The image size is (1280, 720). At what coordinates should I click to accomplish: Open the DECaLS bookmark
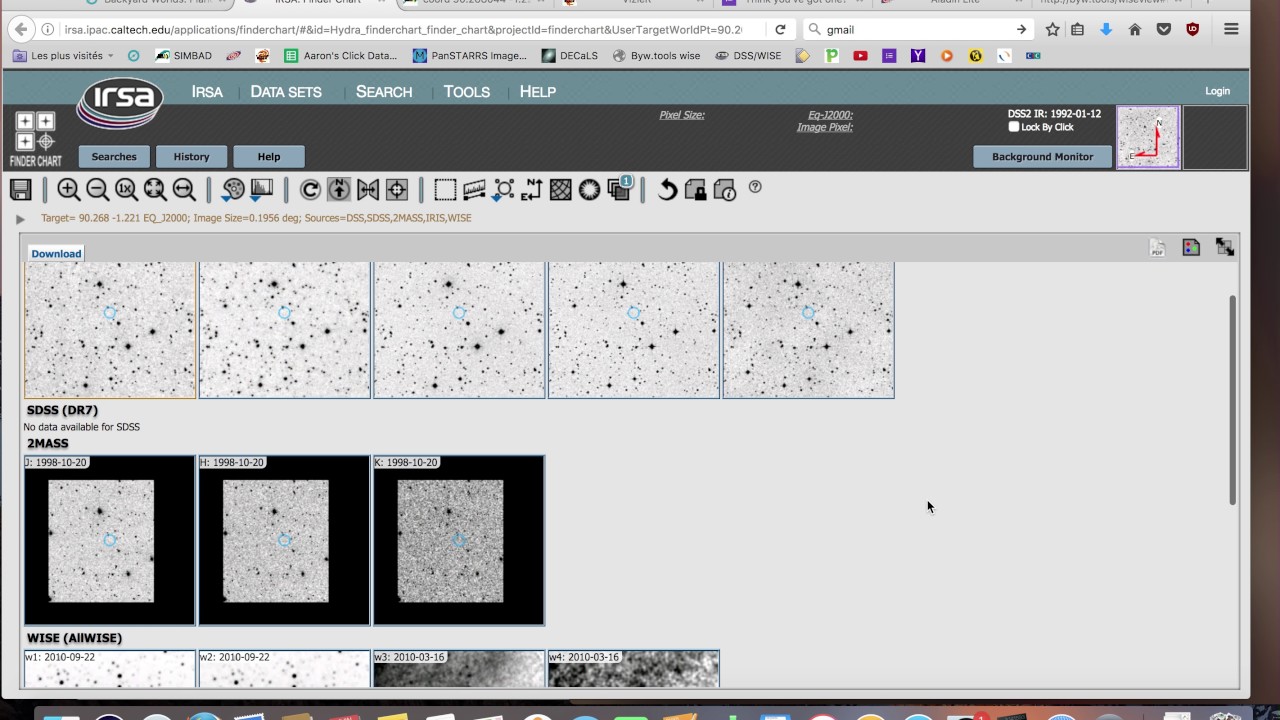569,56
